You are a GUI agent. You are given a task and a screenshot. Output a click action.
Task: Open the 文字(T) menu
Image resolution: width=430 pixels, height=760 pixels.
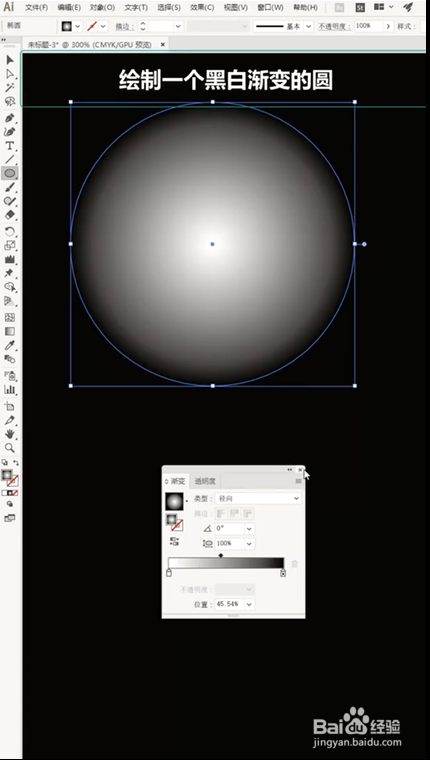click(x=136, y=7)
